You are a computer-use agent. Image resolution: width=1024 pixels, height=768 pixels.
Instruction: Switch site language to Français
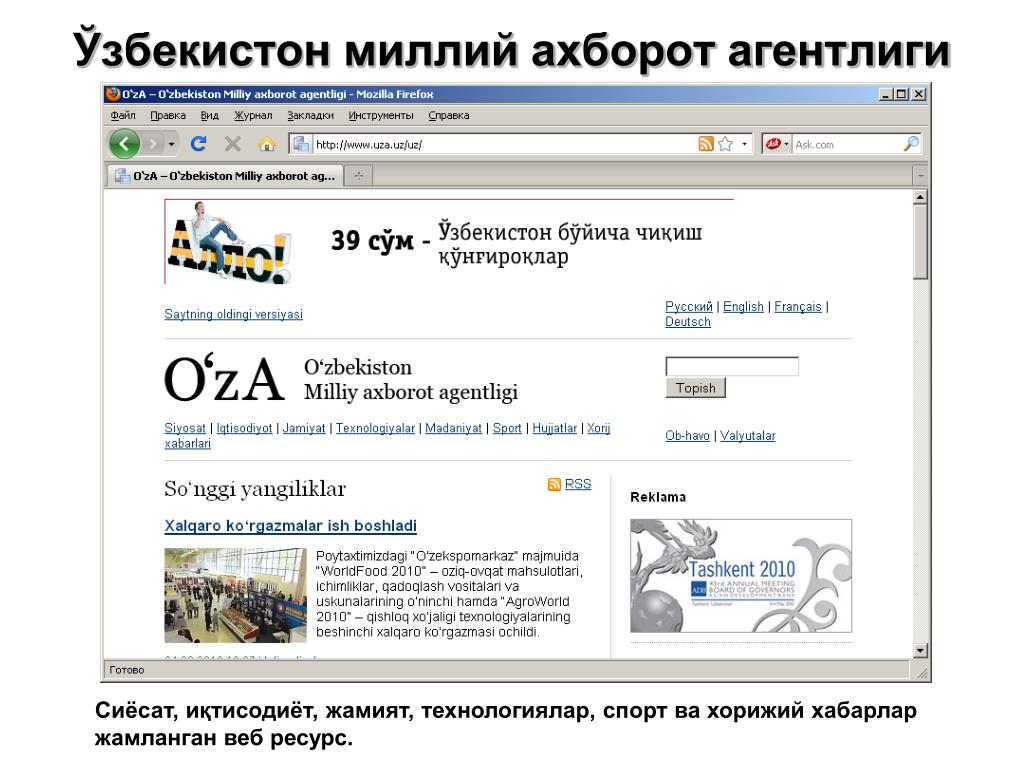pyautogui.click(x=797, y=306)
